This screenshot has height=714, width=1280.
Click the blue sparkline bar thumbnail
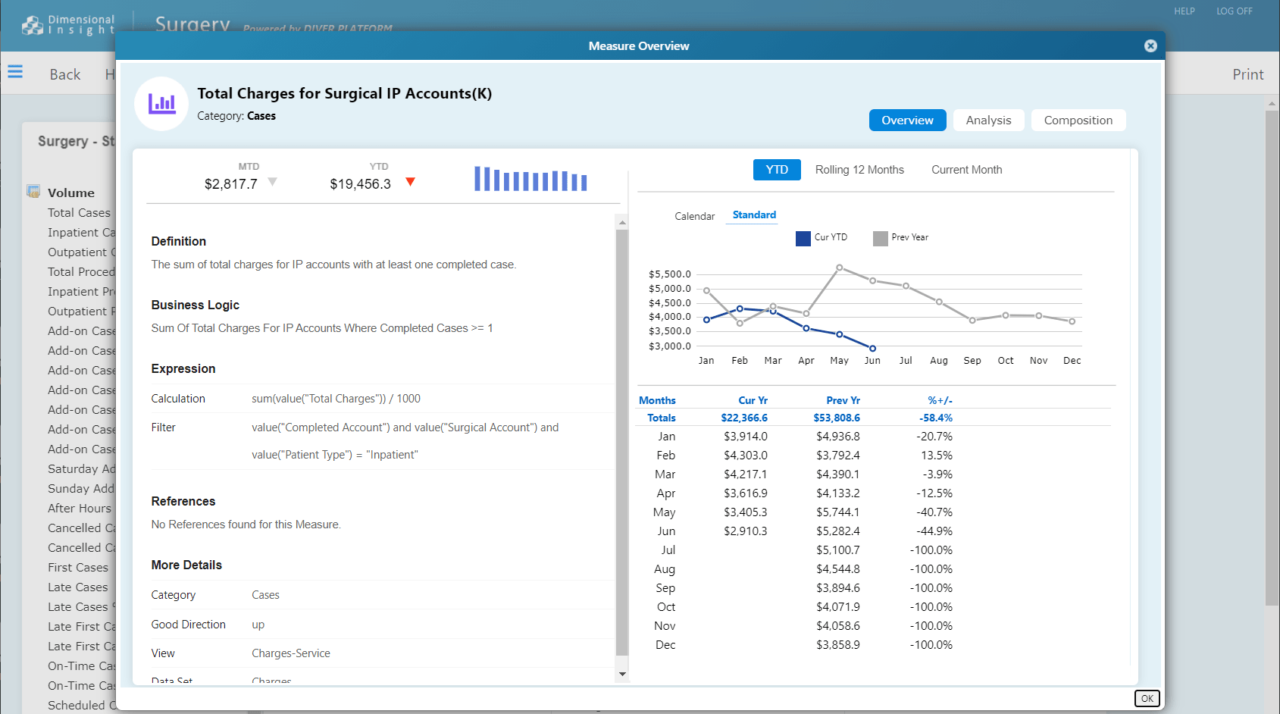pyautogui.click(x=530, y=179)
